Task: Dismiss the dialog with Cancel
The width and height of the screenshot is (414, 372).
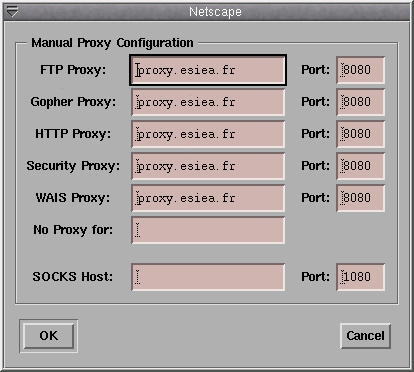Action: point(365,336)
